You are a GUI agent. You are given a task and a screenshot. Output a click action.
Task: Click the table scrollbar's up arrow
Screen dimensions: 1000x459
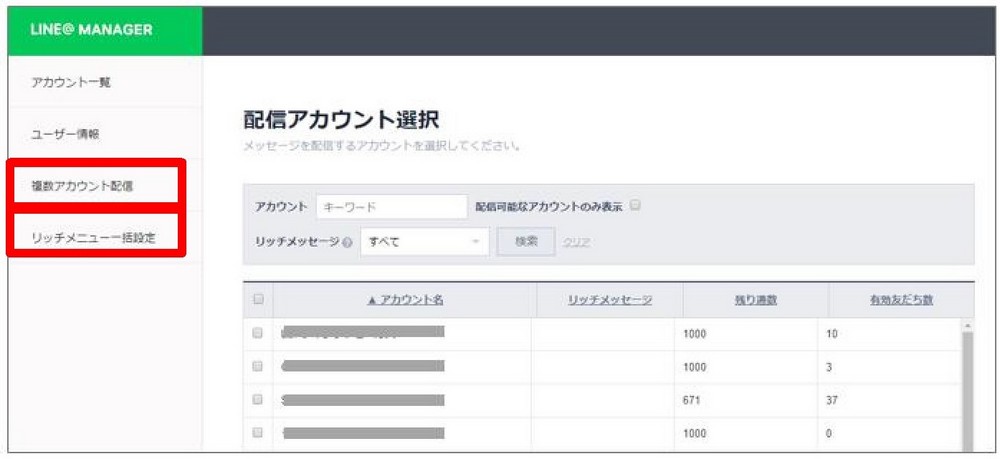coord(966,326)
